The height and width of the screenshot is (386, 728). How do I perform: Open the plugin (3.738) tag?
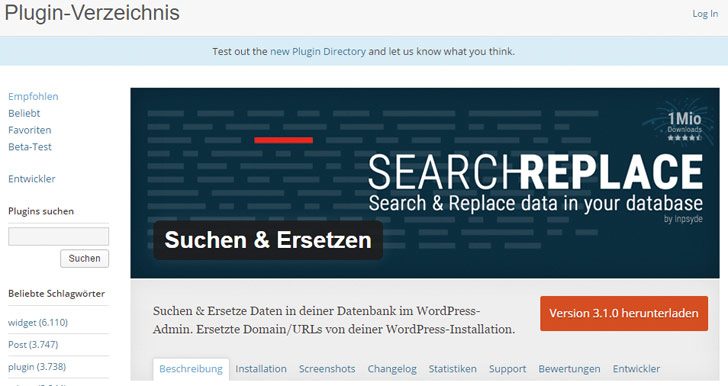(37, 366)
